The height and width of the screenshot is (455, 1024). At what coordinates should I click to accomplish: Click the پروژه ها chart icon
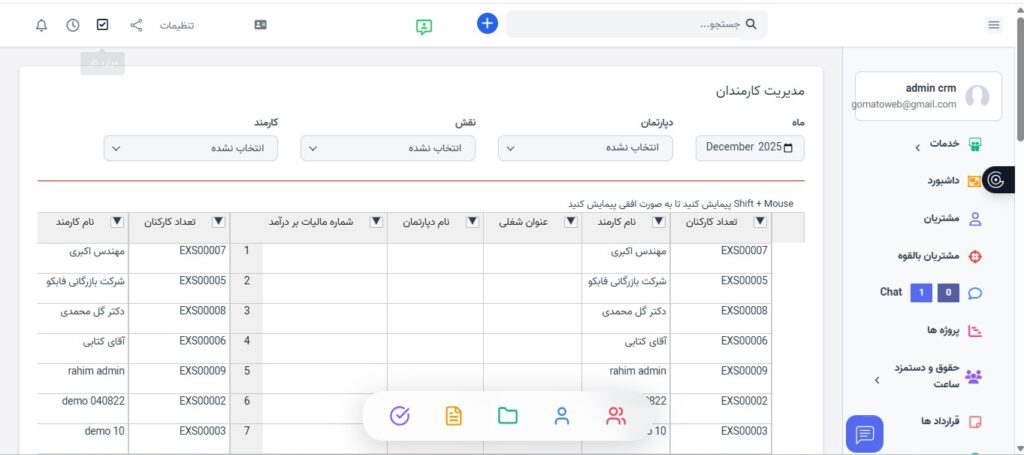(975, 331)
